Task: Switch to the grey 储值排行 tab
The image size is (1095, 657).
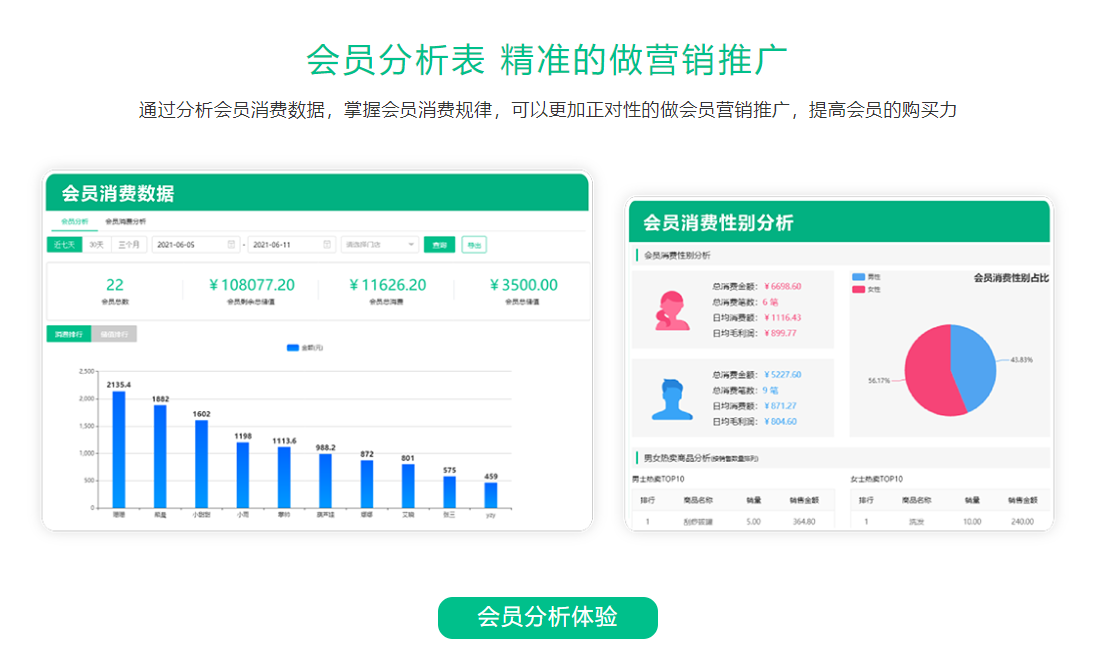Action: coord(114,334)
